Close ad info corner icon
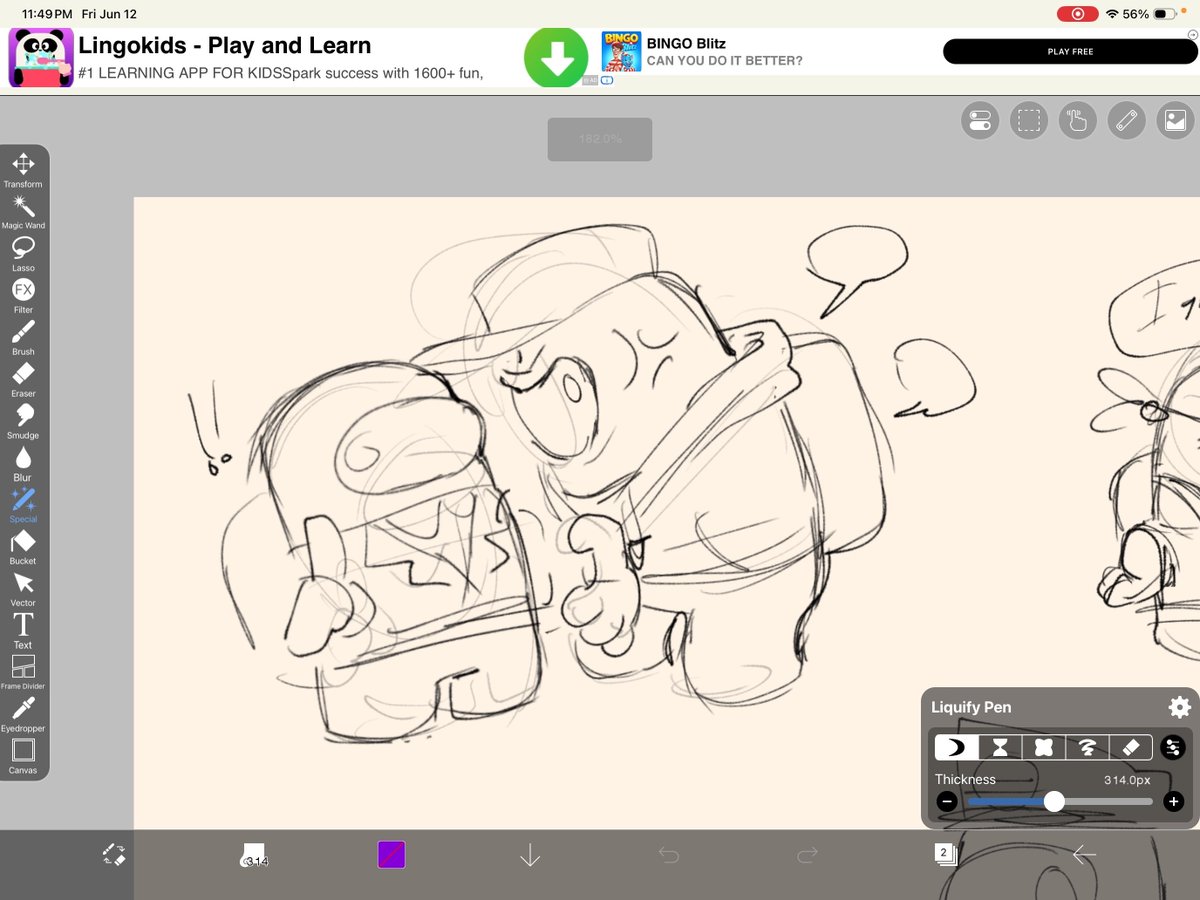The height and width of the screenshot is (900, 1200). [1193, 33]
